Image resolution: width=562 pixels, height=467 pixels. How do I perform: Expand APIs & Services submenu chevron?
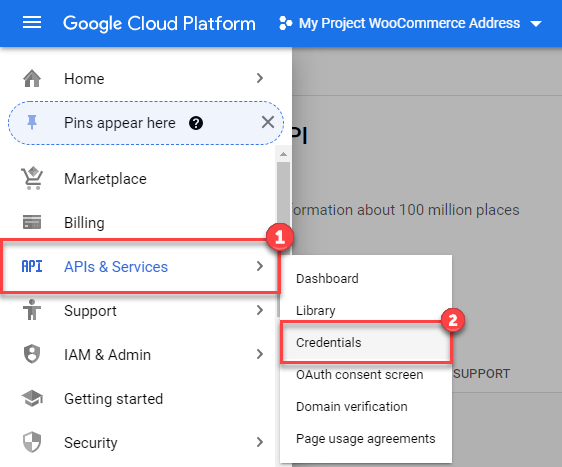pyautogui.click(x=260, y=266)
